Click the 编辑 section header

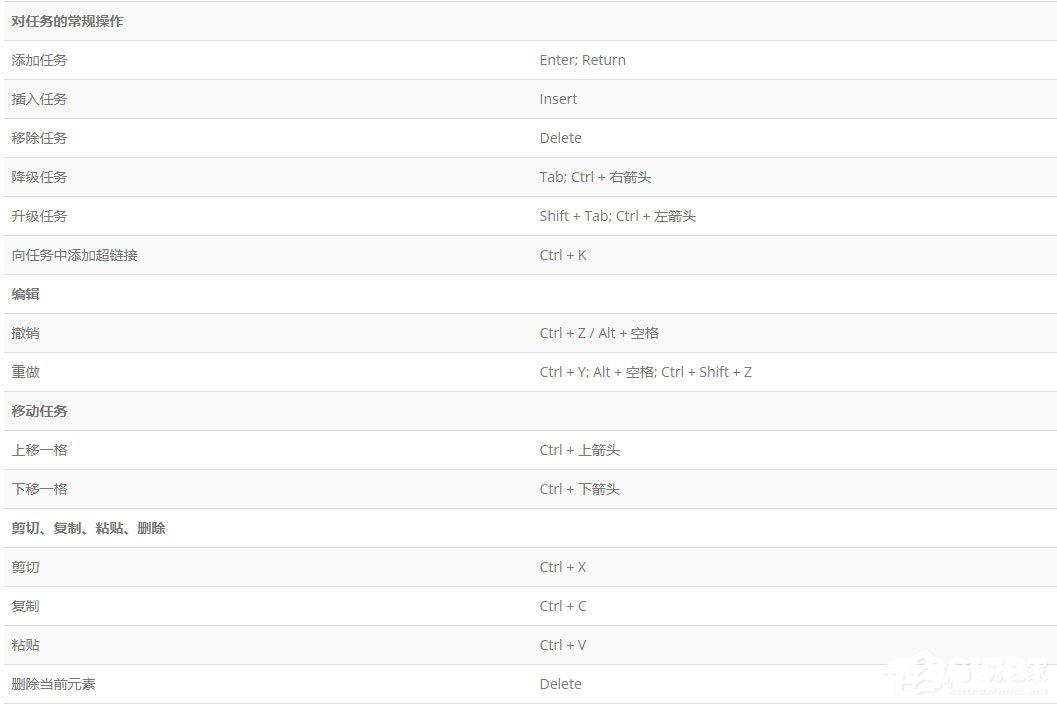(x=26, y=294)
